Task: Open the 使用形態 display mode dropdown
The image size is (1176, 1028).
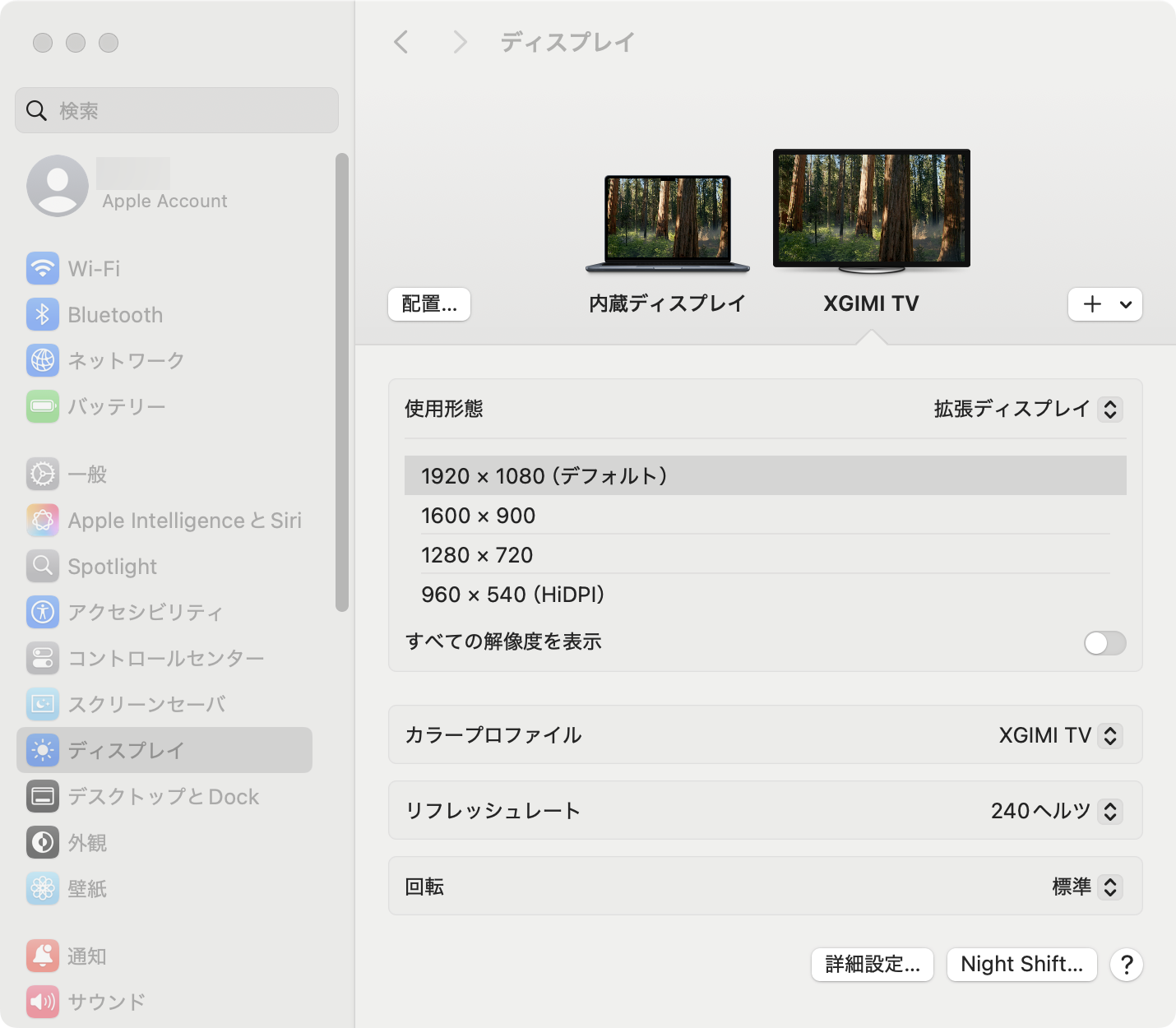Action: tap(1109, 409)
